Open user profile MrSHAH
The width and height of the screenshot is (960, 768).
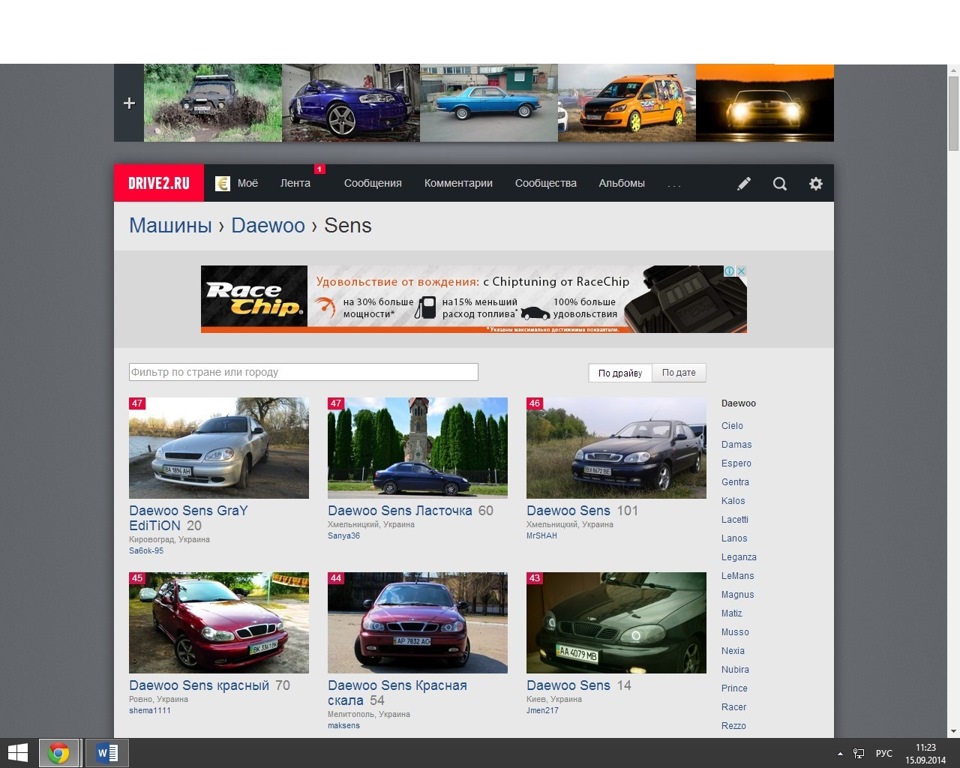coord(542,535)
